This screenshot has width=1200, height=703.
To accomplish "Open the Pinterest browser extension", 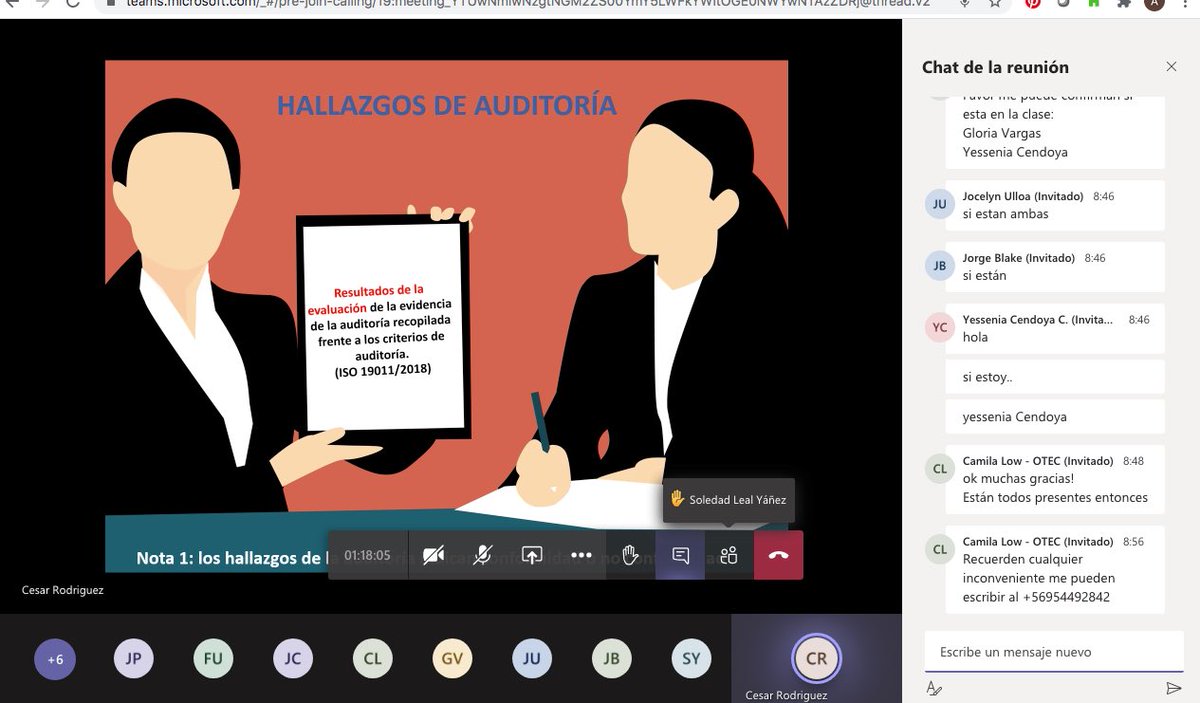I will point(1032,4).
